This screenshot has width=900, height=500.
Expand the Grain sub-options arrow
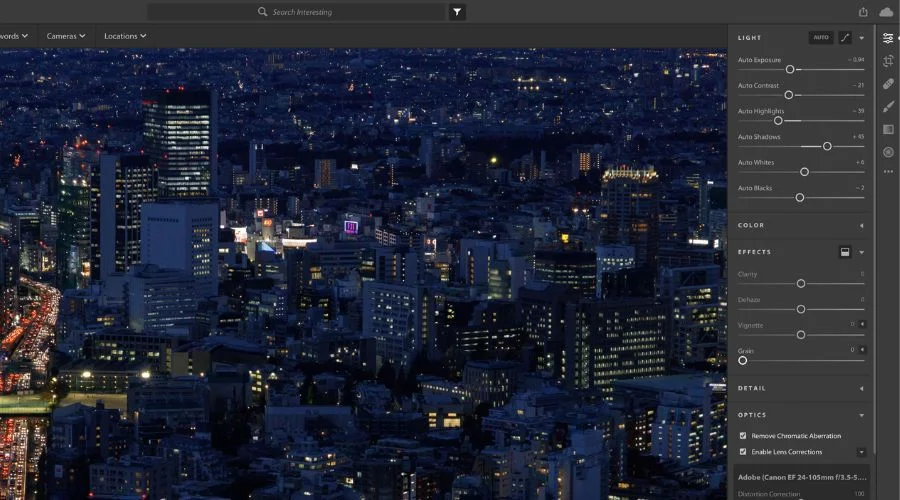tap(862, 350)
